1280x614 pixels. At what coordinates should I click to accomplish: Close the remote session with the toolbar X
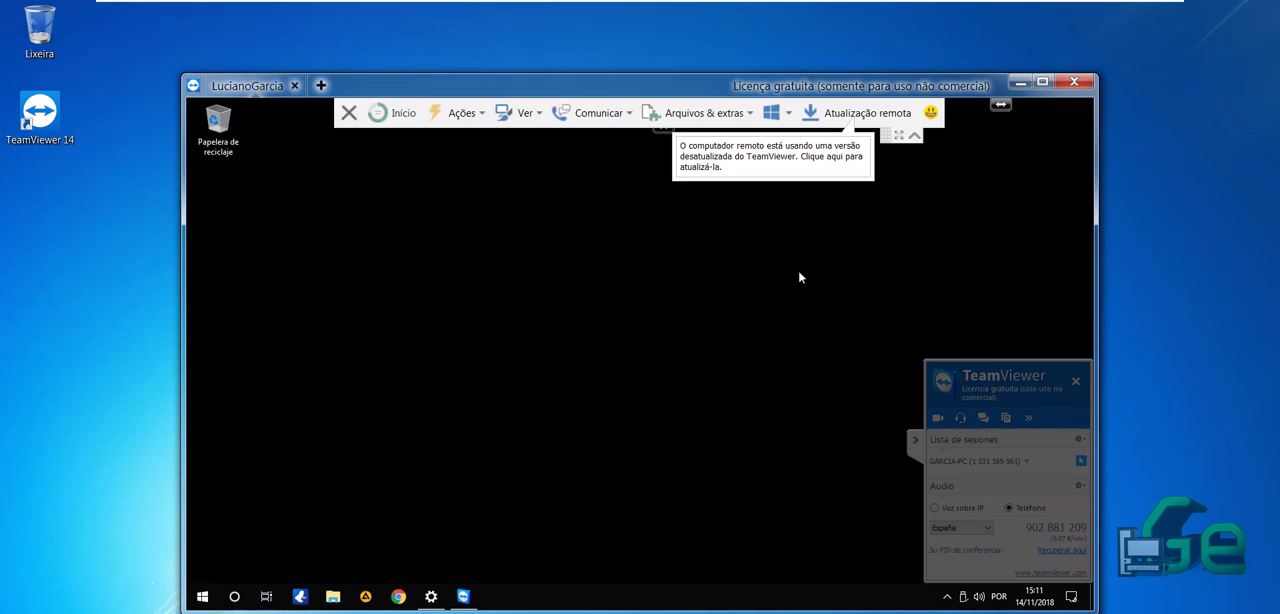pyautogui.click(x=349, y=113)
